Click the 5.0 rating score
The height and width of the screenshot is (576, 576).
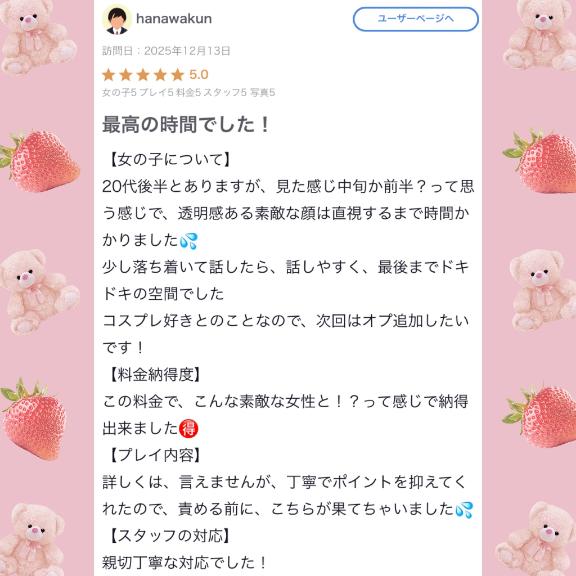pos(199,75)
